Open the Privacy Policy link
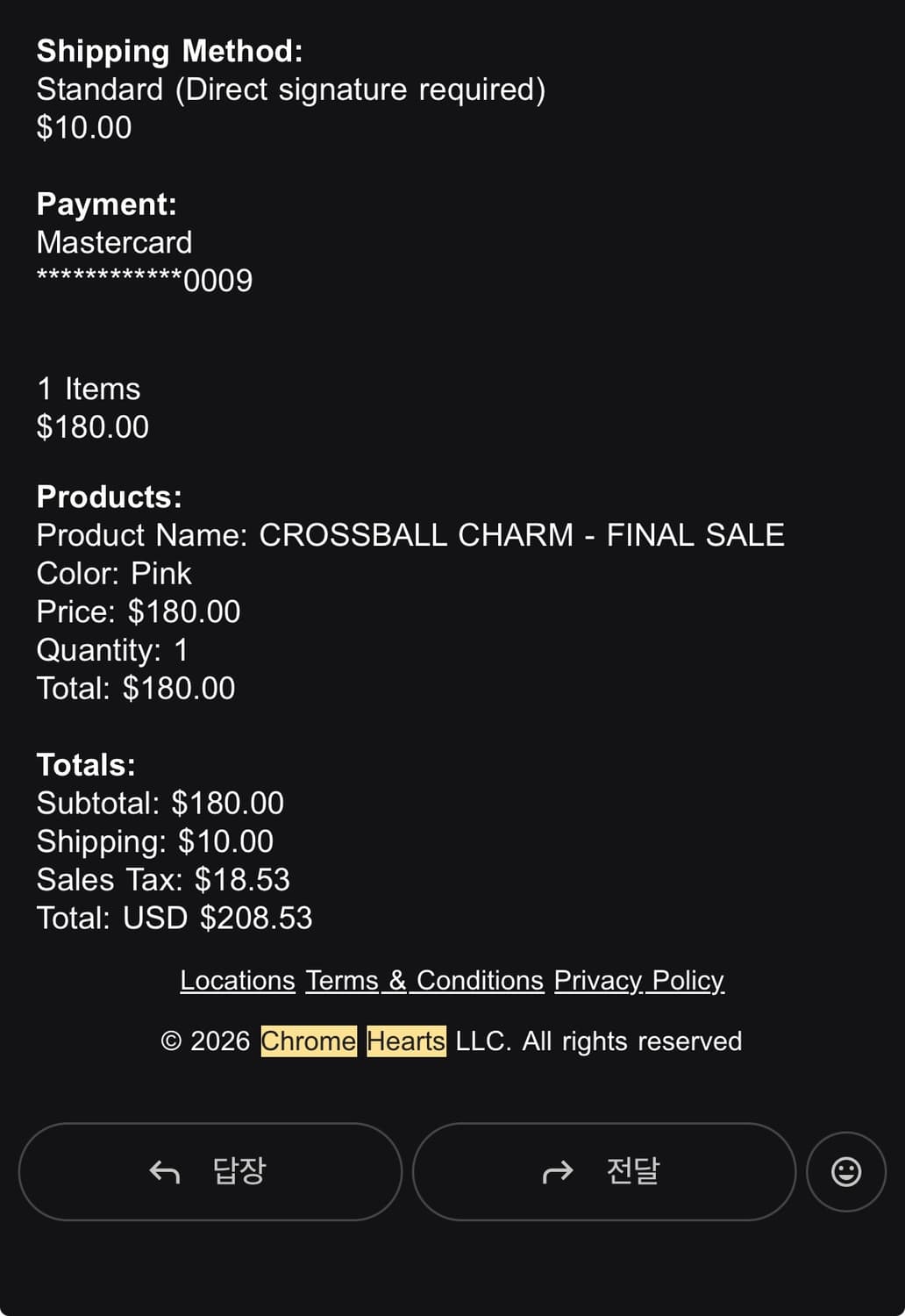 pyautogui.click(x=638, y=980)
